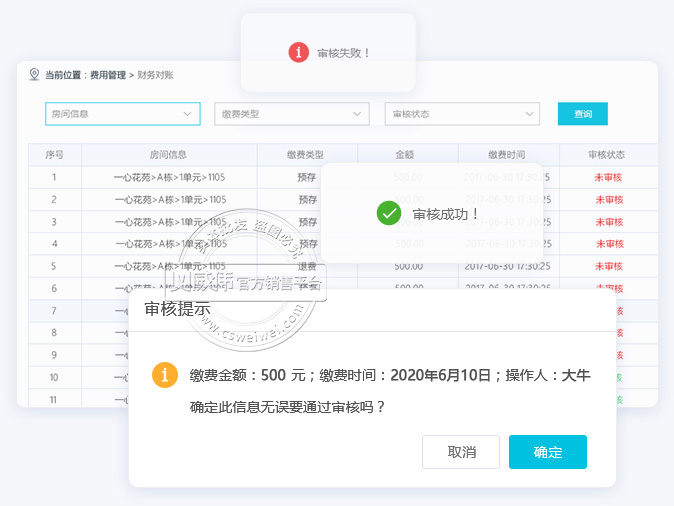Image resolution: width=674 pixels, height=506 pixels.
Task: Click the red info icon beside 审核失败
Action: coord(299,52)
